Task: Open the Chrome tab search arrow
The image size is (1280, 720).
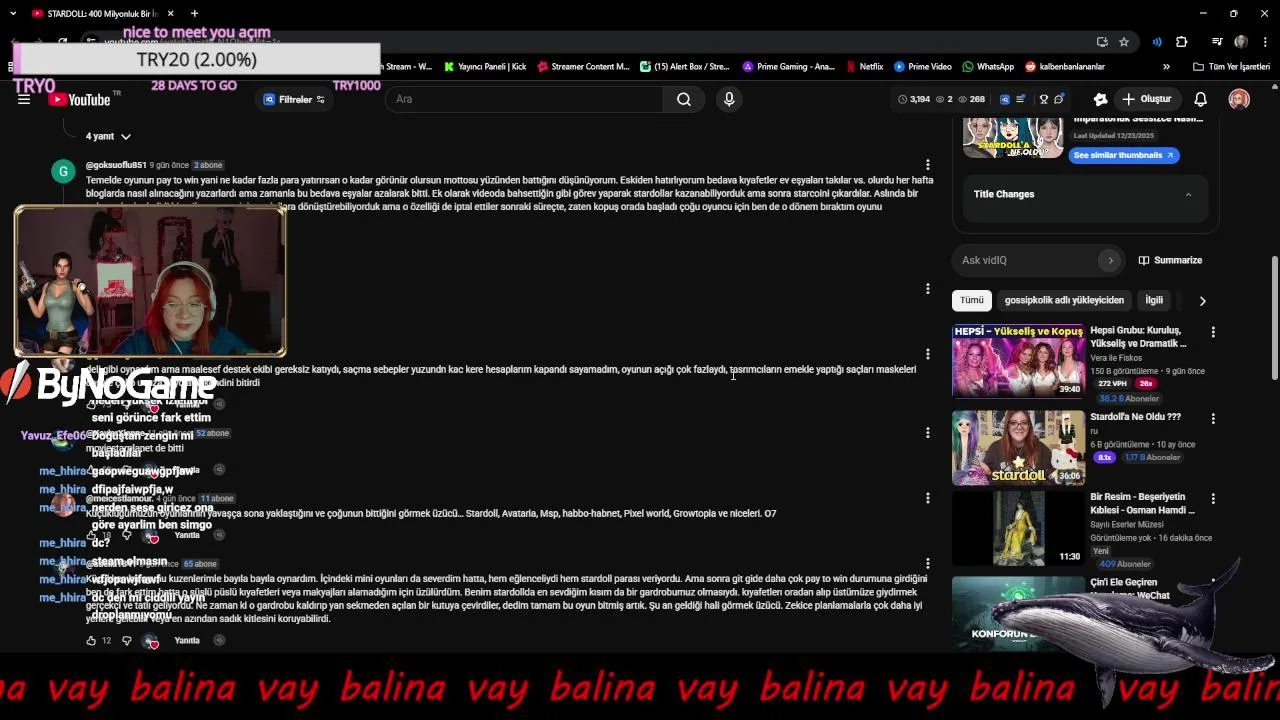Action: [x=12, y=14]
